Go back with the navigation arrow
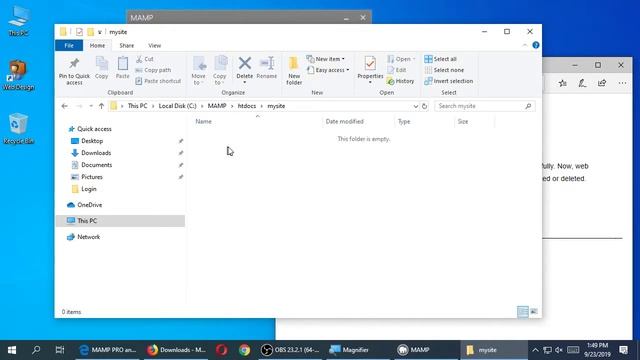 [x=64, y=106]
